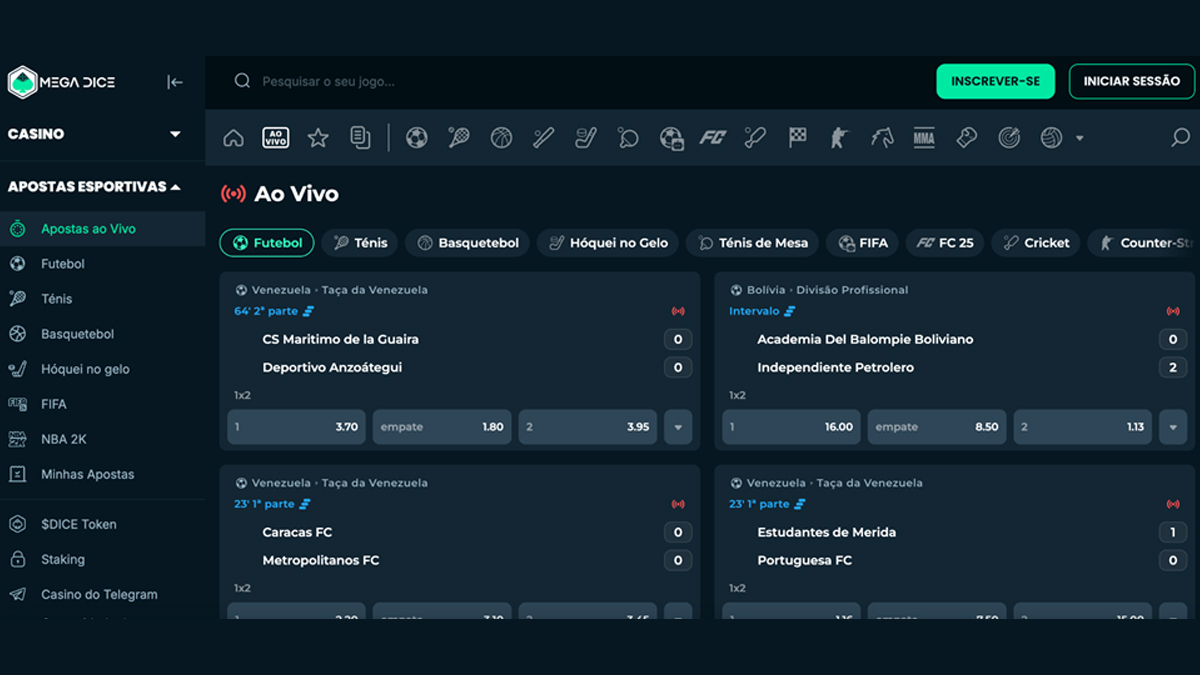Open favorites with the star icon
The height and width of the screenshot is (675, 1200).
(318, 138)
